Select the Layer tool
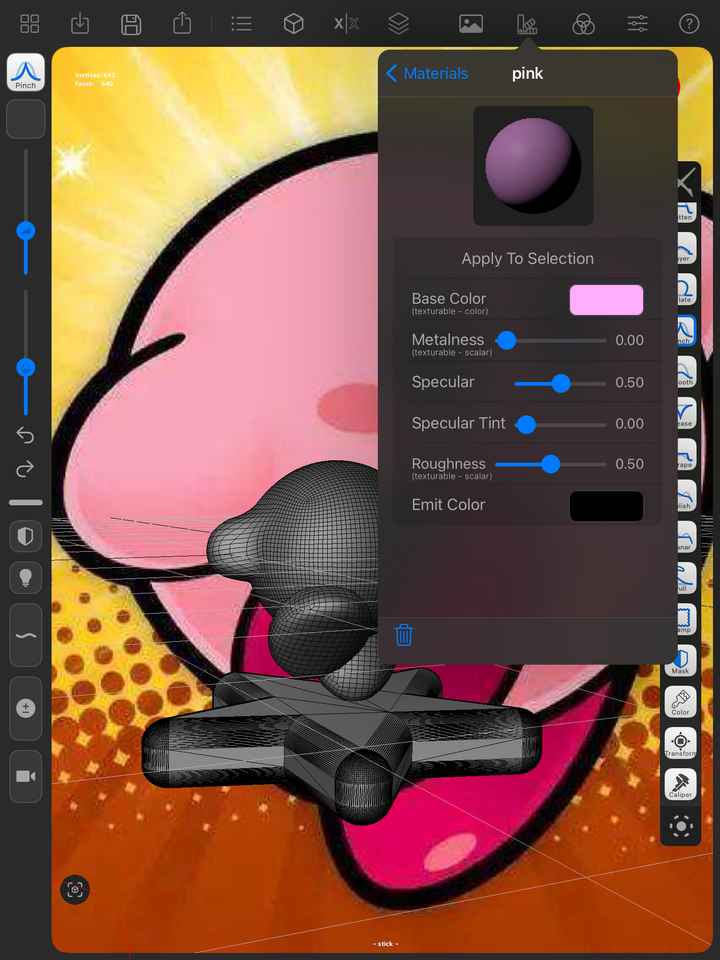Image resolution: width=720 pixels, height=960 pixels. click(x=686, y=248)
